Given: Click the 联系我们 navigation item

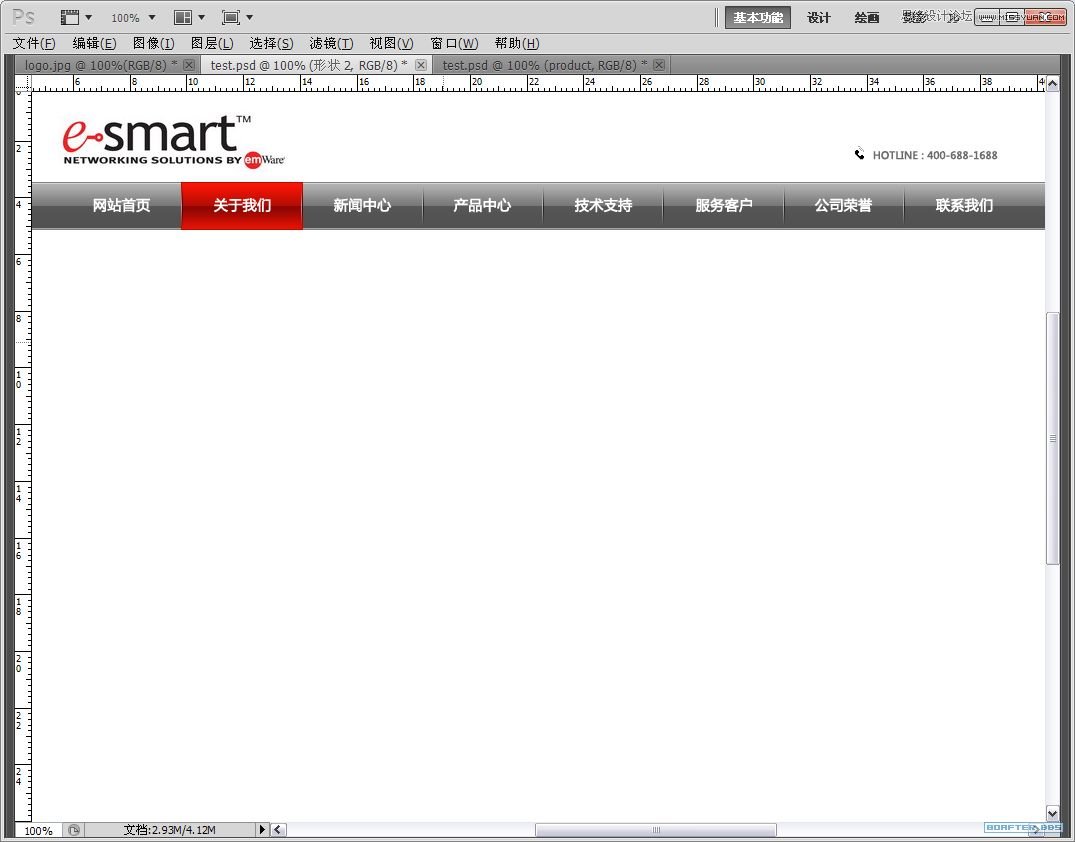Looking at the screenshot, I should click(x=964, y=206).
